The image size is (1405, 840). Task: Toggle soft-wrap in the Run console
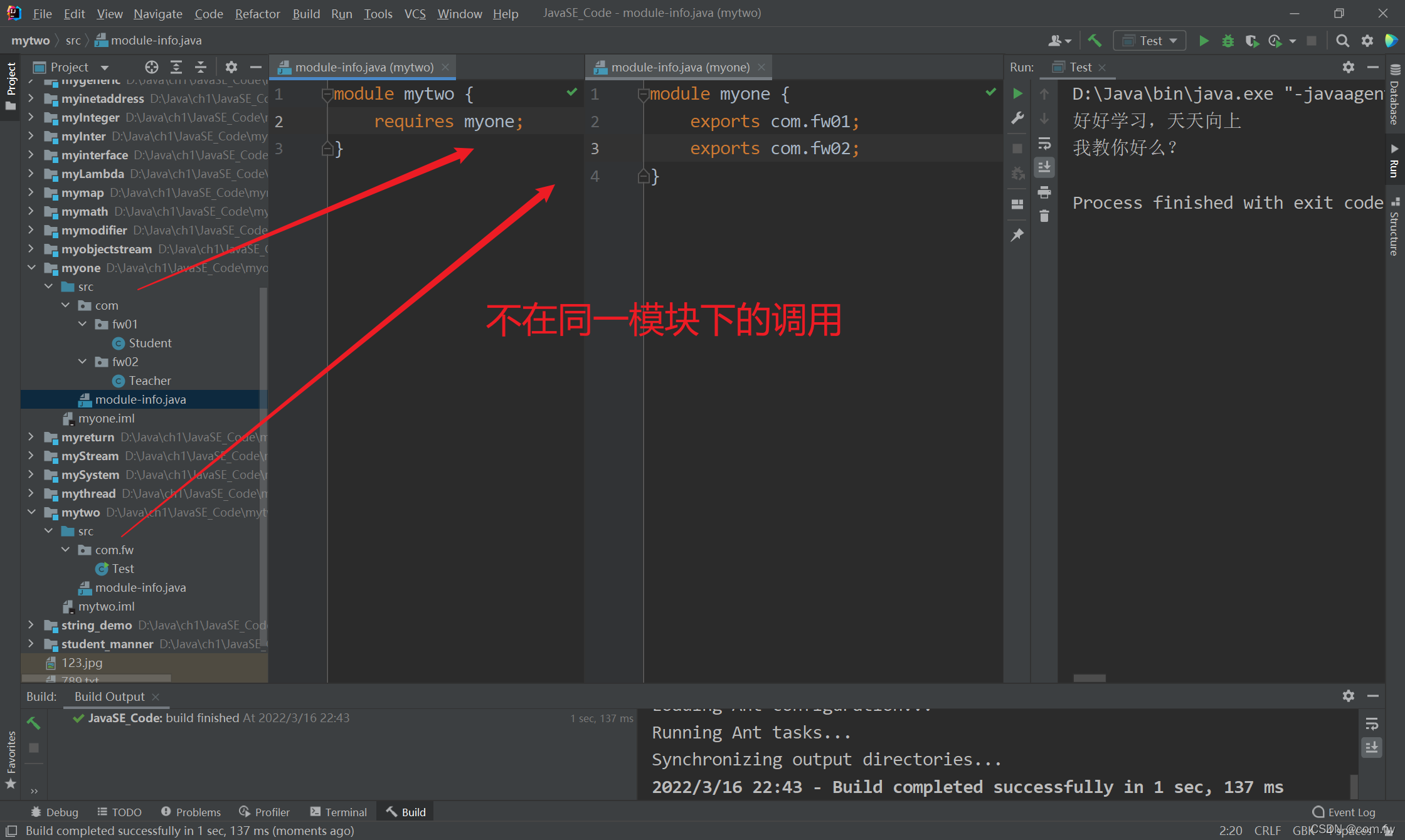tap(1044, 144)
